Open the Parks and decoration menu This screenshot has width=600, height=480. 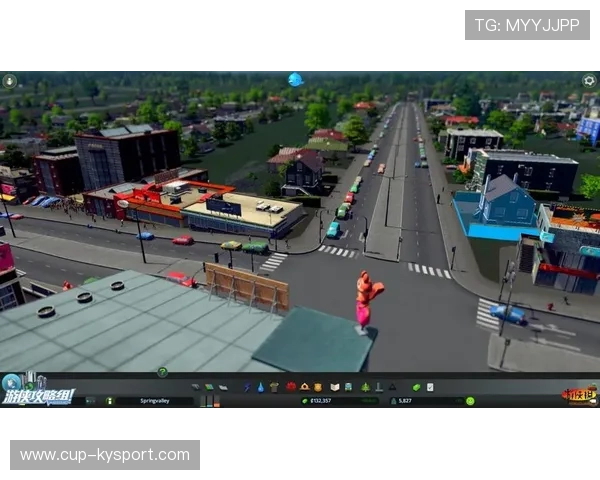pyautogui.click(x=365, y=387)
